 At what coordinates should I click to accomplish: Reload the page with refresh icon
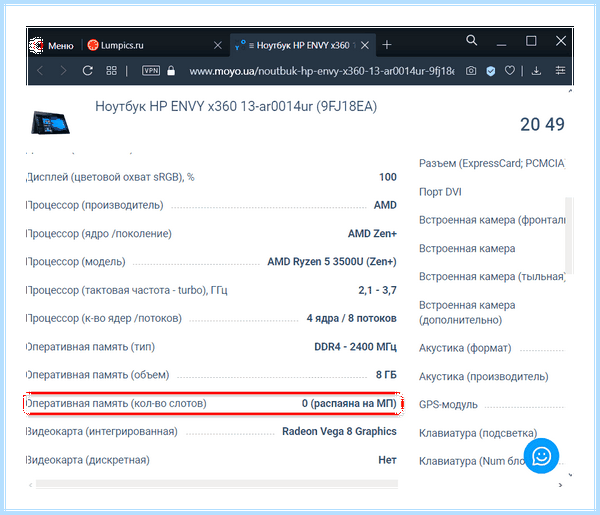pos(88,70)
